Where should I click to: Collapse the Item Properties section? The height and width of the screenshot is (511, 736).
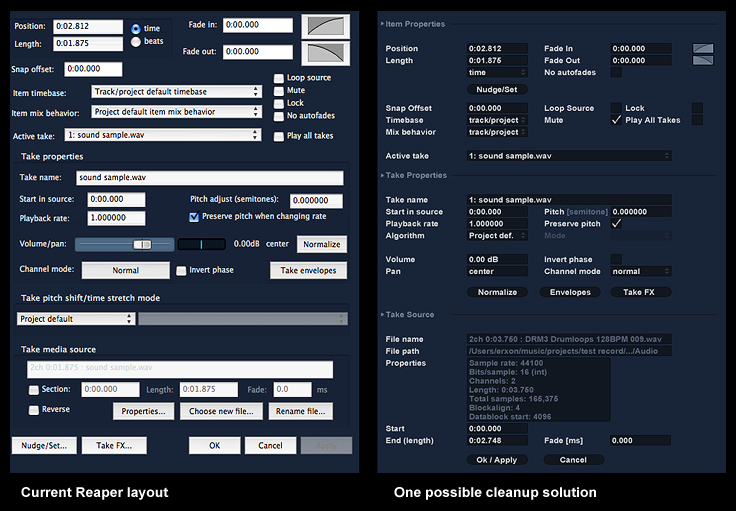pos(383,24)
